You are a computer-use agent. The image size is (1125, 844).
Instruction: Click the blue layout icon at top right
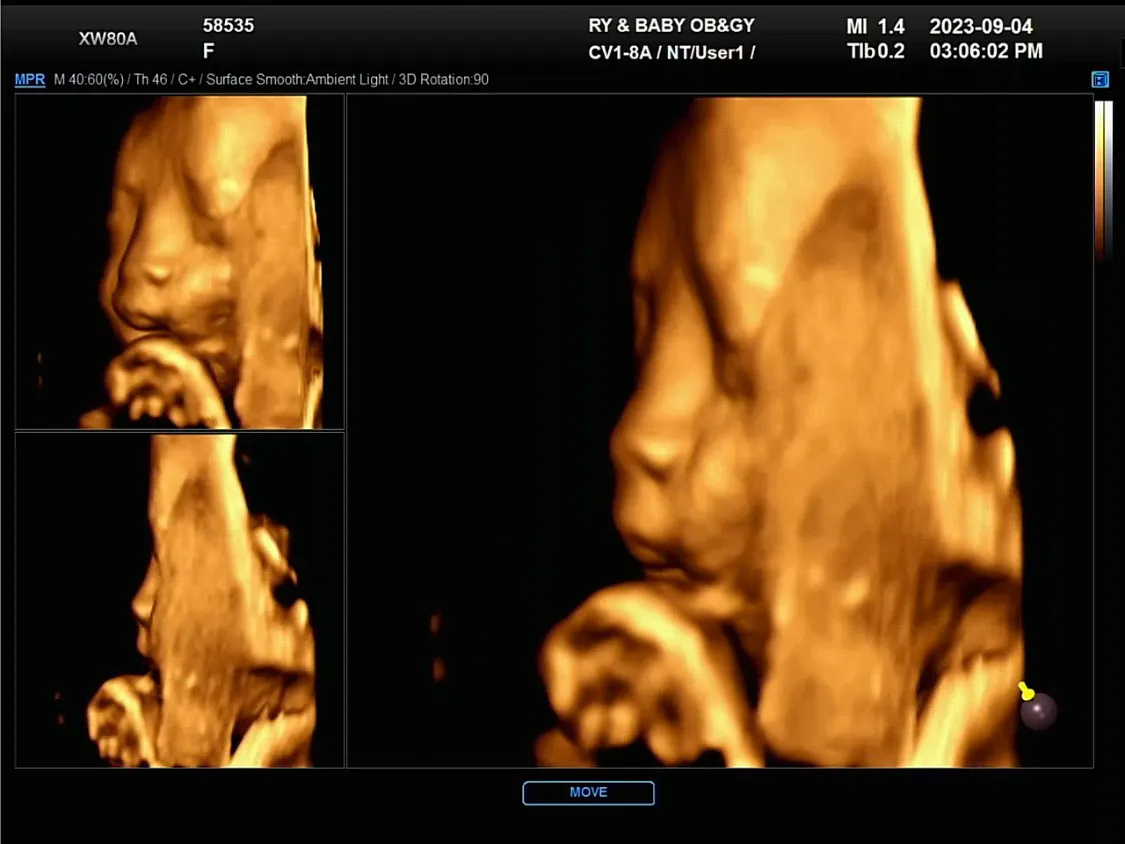point(1100,80)
